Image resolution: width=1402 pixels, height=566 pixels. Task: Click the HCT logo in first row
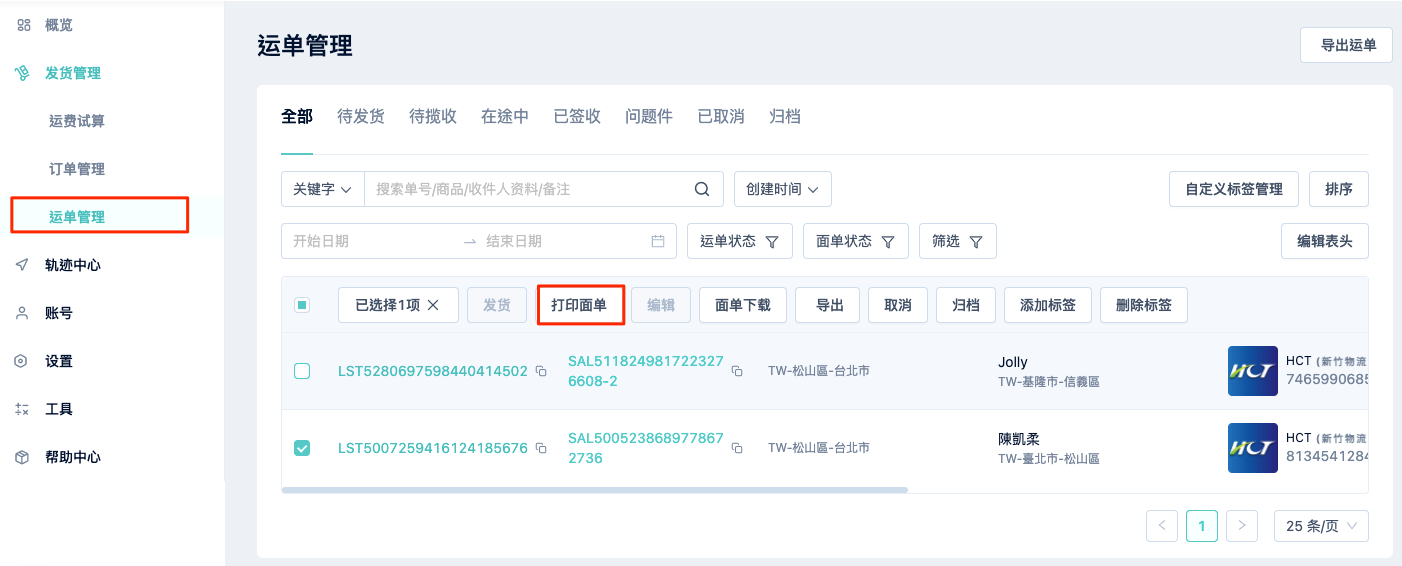click(x=1253, y=371)
